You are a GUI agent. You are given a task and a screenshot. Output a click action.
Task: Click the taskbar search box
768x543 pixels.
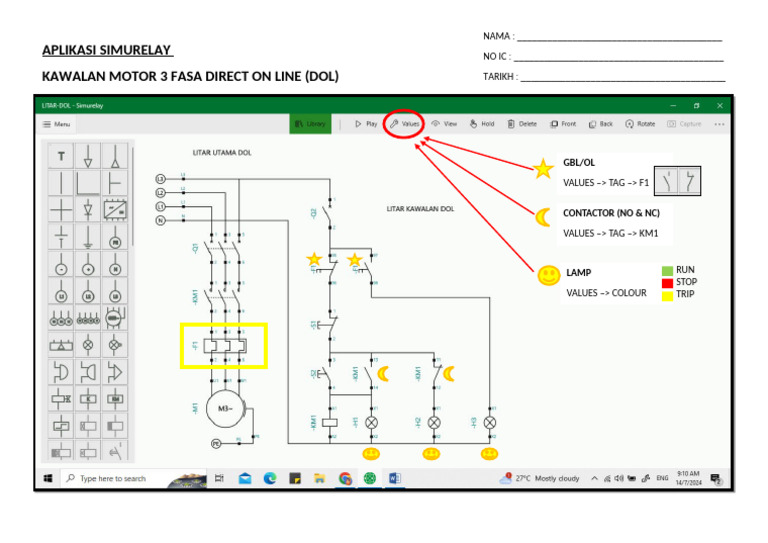pos(133,478)
